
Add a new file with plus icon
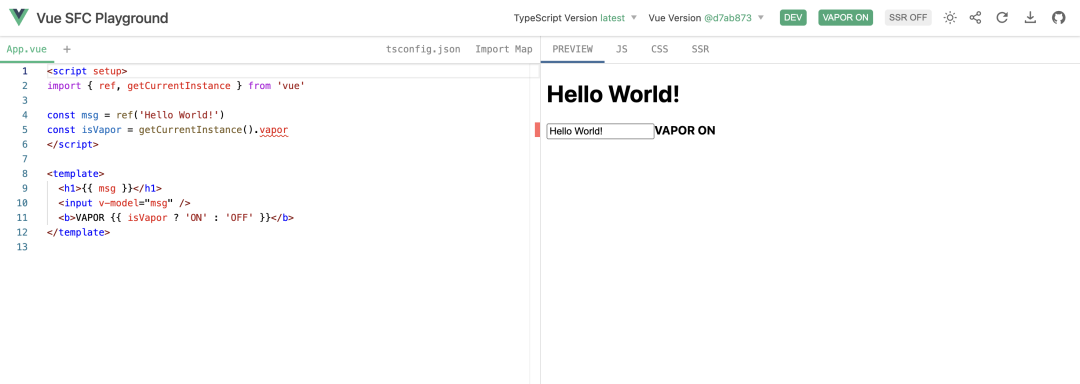point(67,50)
